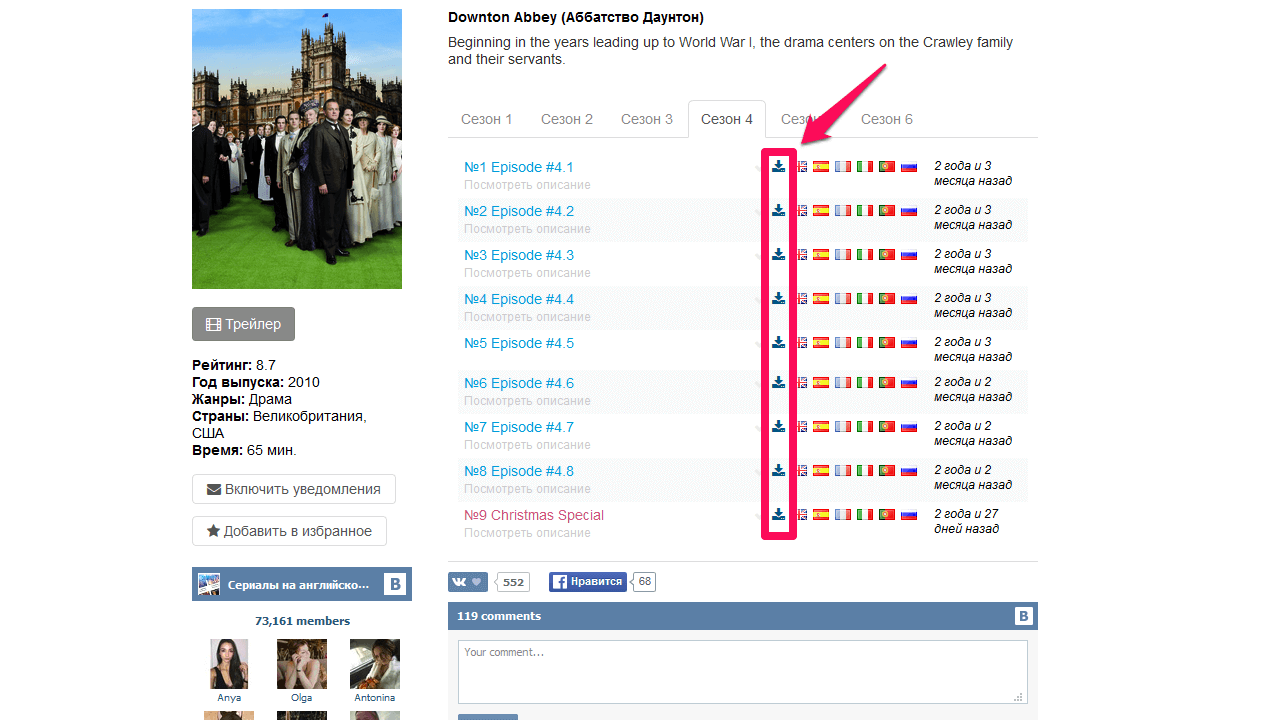Image resolution: width=1280 pixels, height=720 pixels.
Task: Choose Italian flag for Episode #4.7
Action: [x=865, y=427]
